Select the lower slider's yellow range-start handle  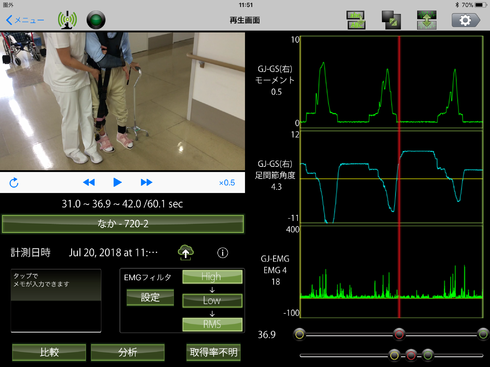(x=394, y=355)
